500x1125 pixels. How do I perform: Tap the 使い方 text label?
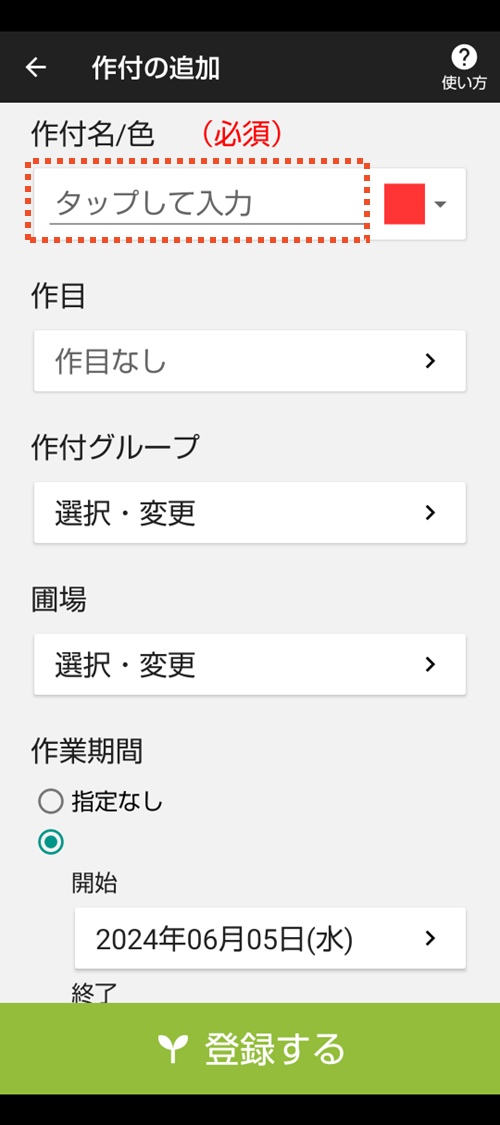pyautogui.click(x=464, y=83)
